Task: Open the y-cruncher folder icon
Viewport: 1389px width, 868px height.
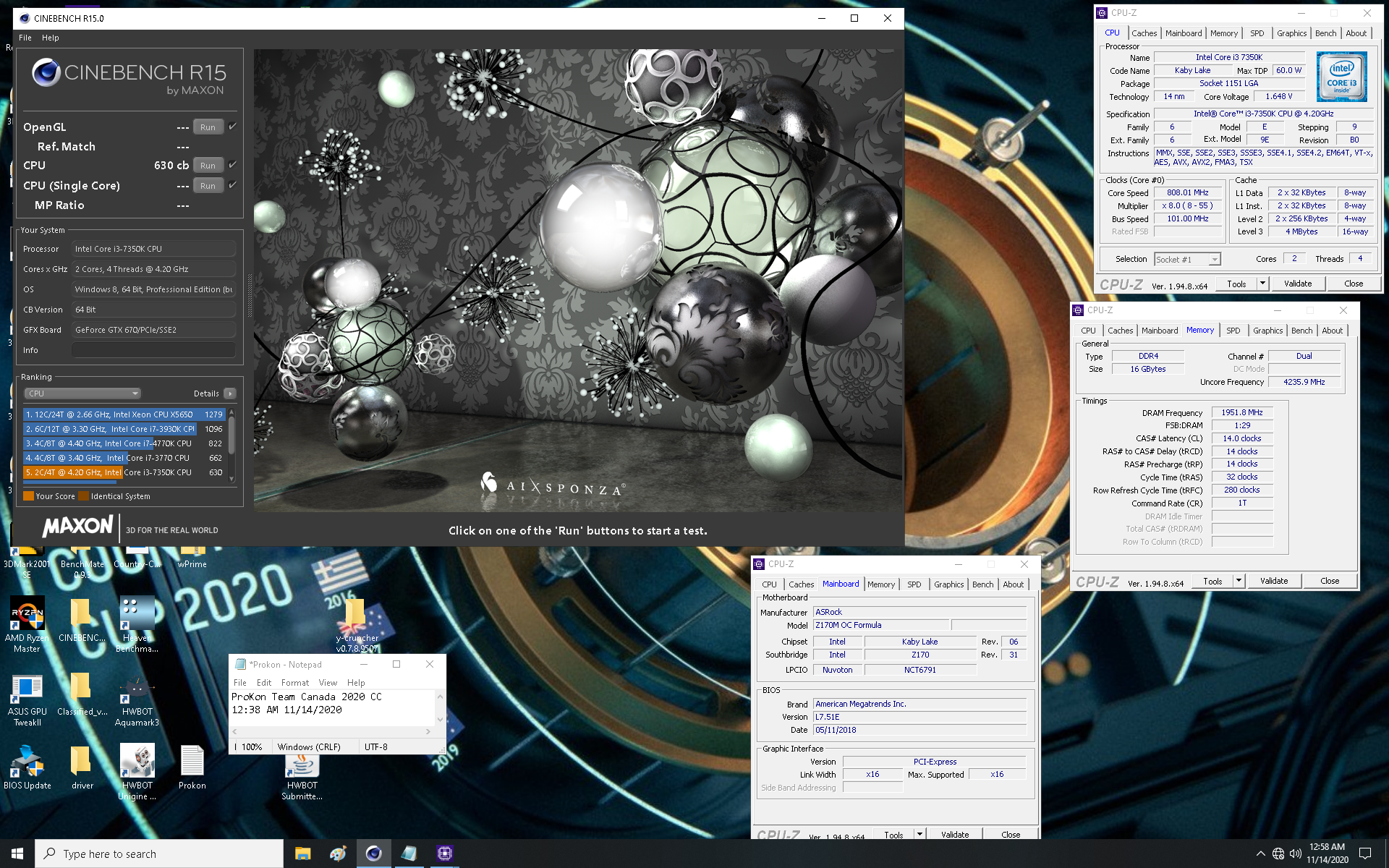Action: (357, 624)
